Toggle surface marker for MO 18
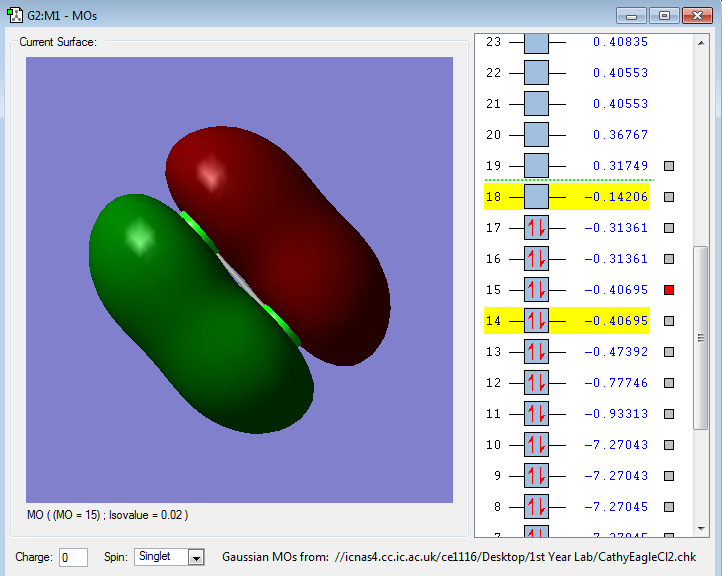The width and height of the screenshot is (722, 576). (x=669, y=197)
